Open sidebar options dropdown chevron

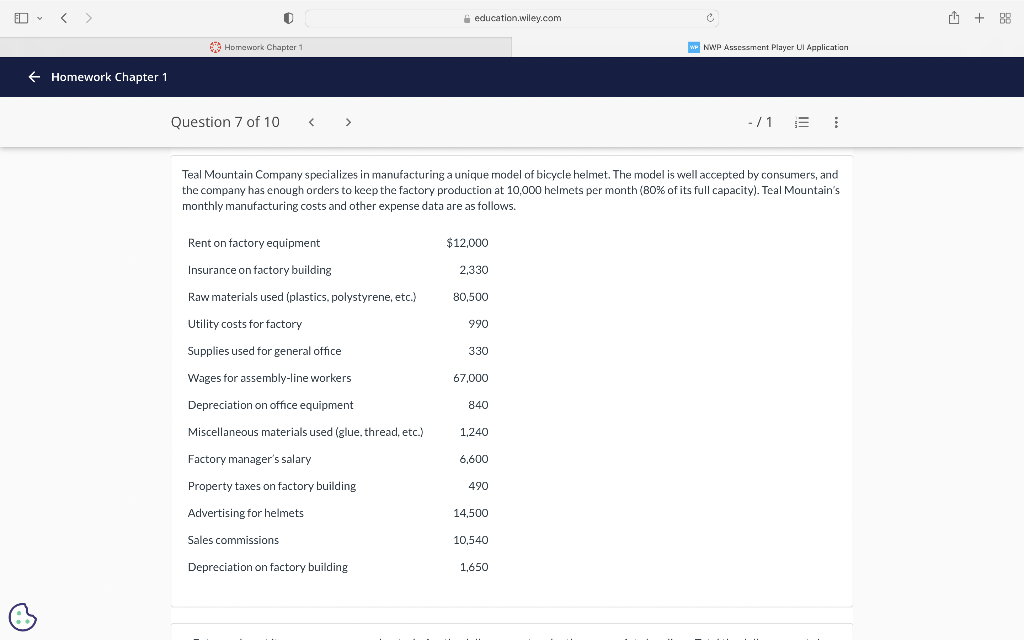40,18
